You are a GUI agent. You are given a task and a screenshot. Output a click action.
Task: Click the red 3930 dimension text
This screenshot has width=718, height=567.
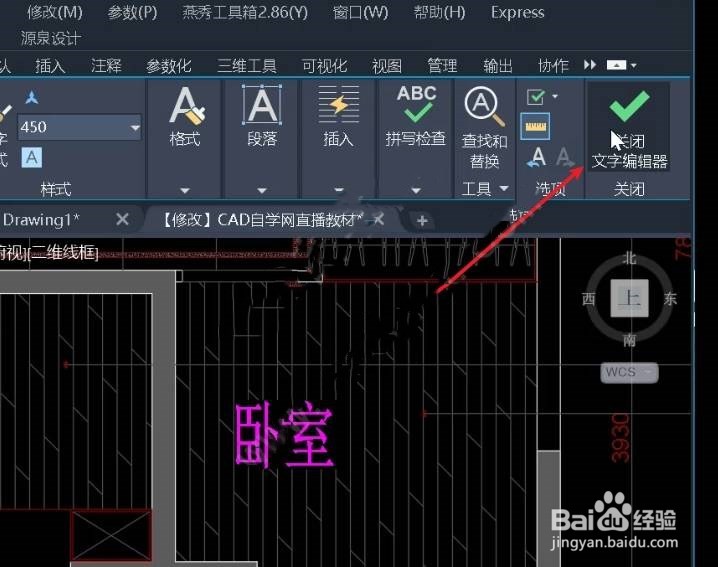(620, 437)
